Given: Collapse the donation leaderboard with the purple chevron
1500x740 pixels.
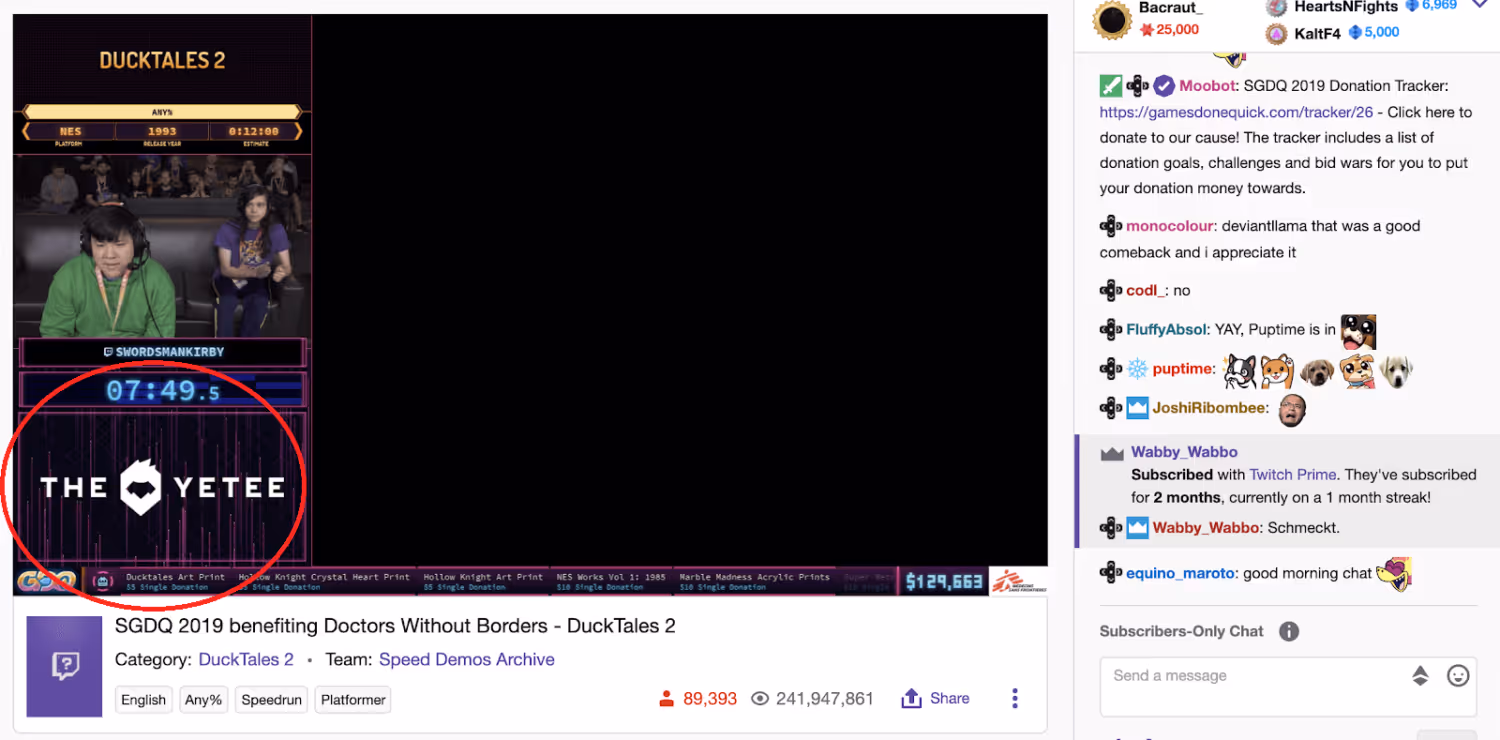Looking at the screenshot, I should click(1481, 7).
